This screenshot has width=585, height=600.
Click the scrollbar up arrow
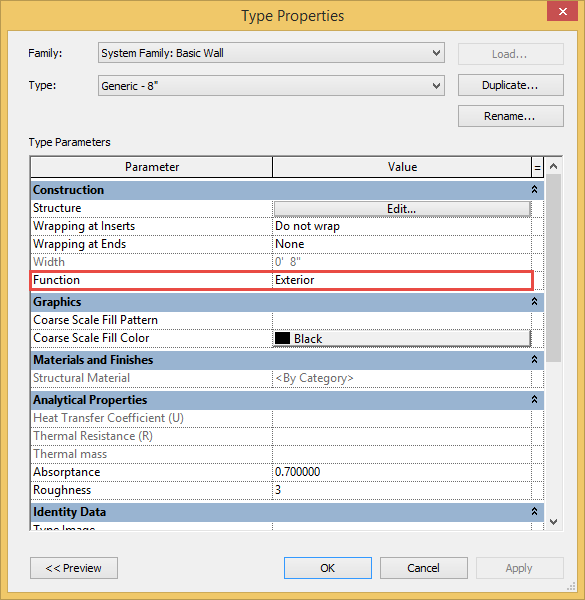553,166
